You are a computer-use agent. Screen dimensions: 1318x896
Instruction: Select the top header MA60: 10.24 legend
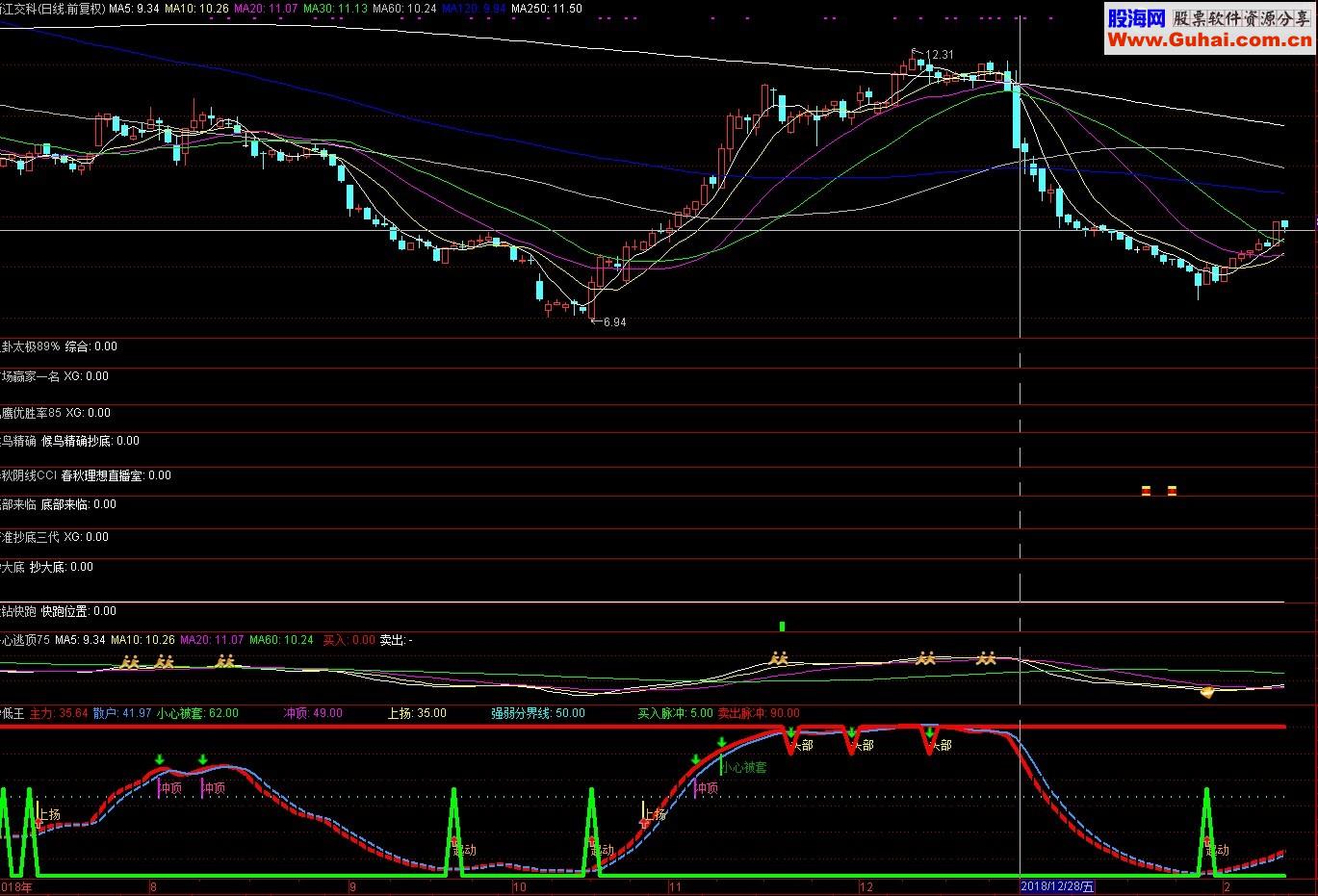pos(404,8)
